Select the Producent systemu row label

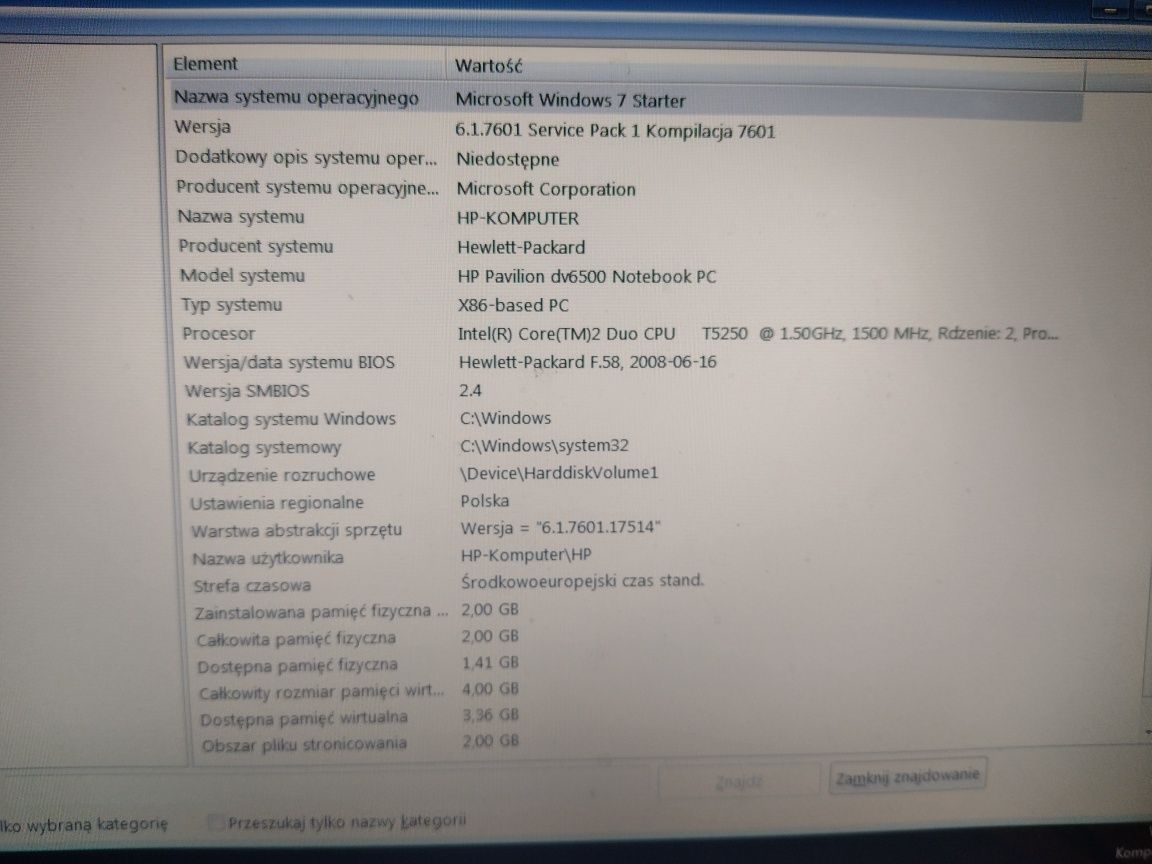[x=256, y=246]
